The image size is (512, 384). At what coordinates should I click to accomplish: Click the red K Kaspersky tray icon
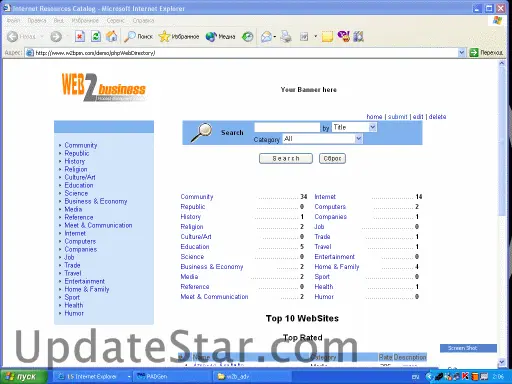tap(465, 376)
